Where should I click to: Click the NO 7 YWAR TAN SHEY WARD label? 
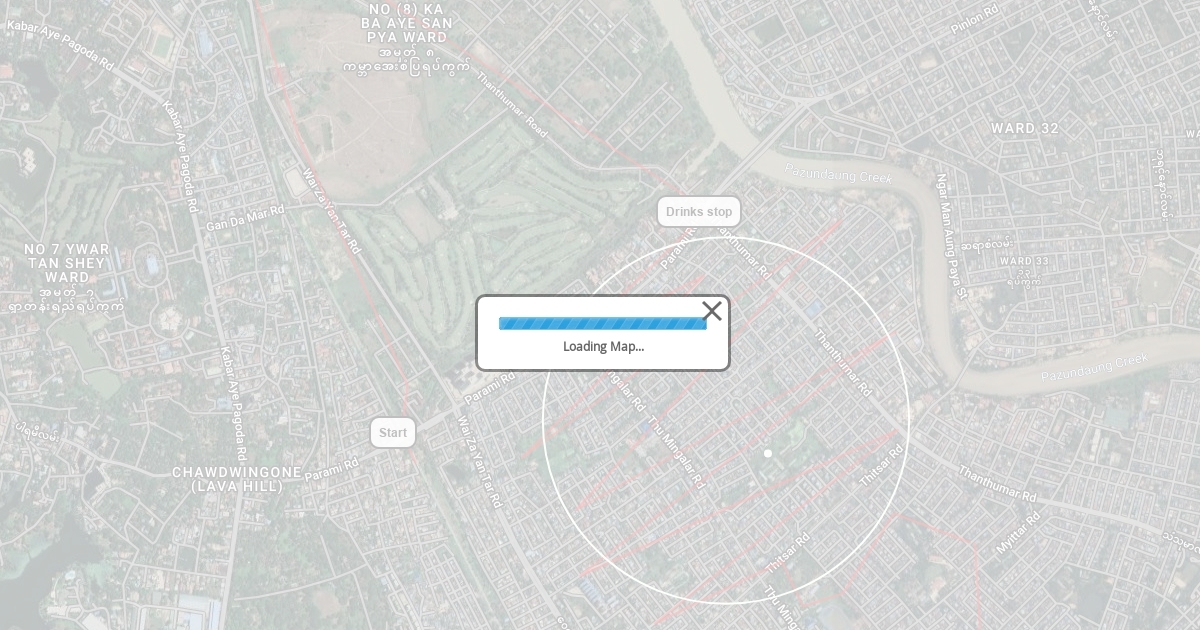point(67,263)
